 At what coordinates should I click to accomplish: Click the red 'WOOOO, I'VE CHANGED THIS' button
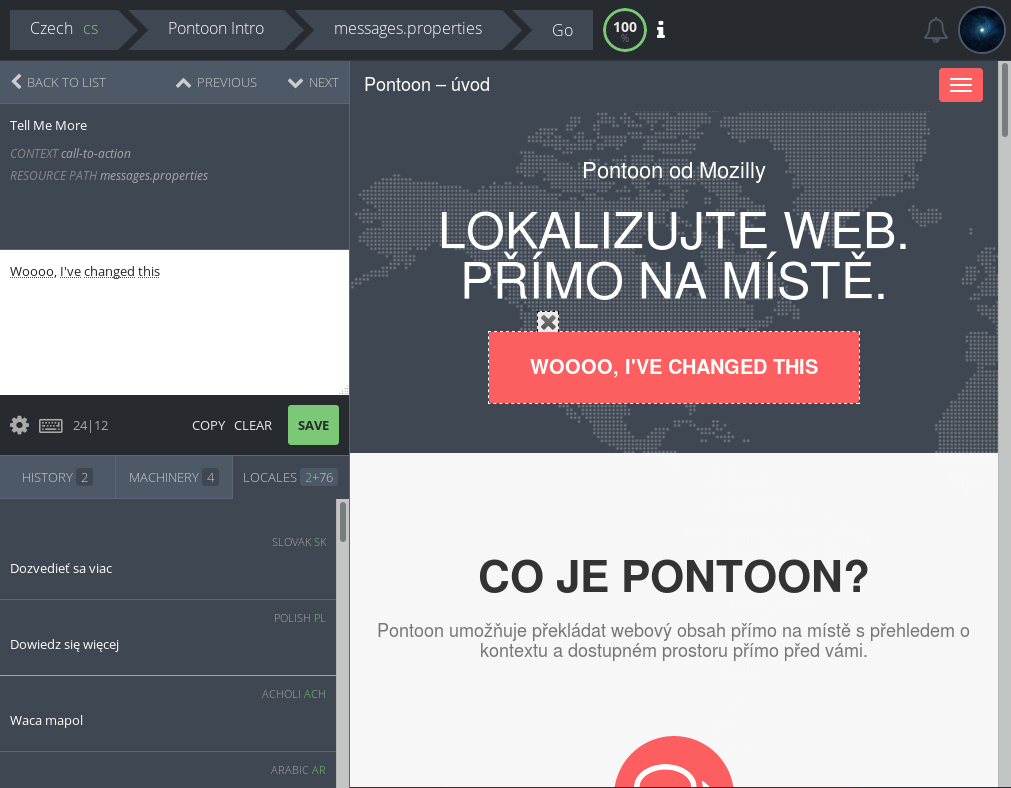(674, 368)
